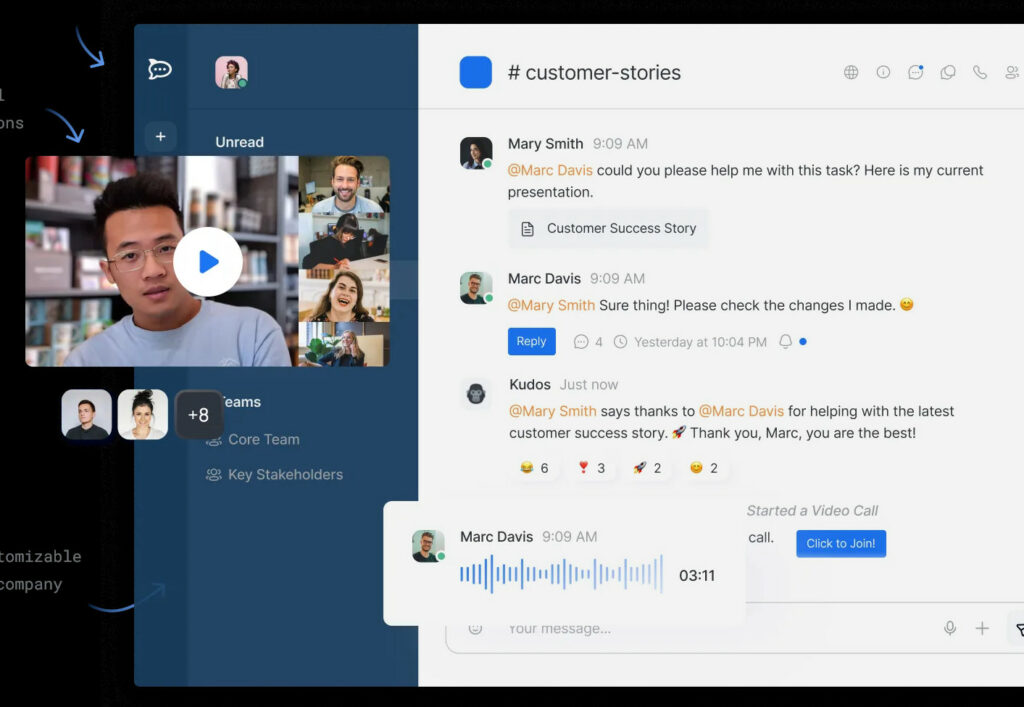Toggle the rocket emoji reaction with 2
The width and height of the screenshot is (1024, 707).
pos(647,468)
